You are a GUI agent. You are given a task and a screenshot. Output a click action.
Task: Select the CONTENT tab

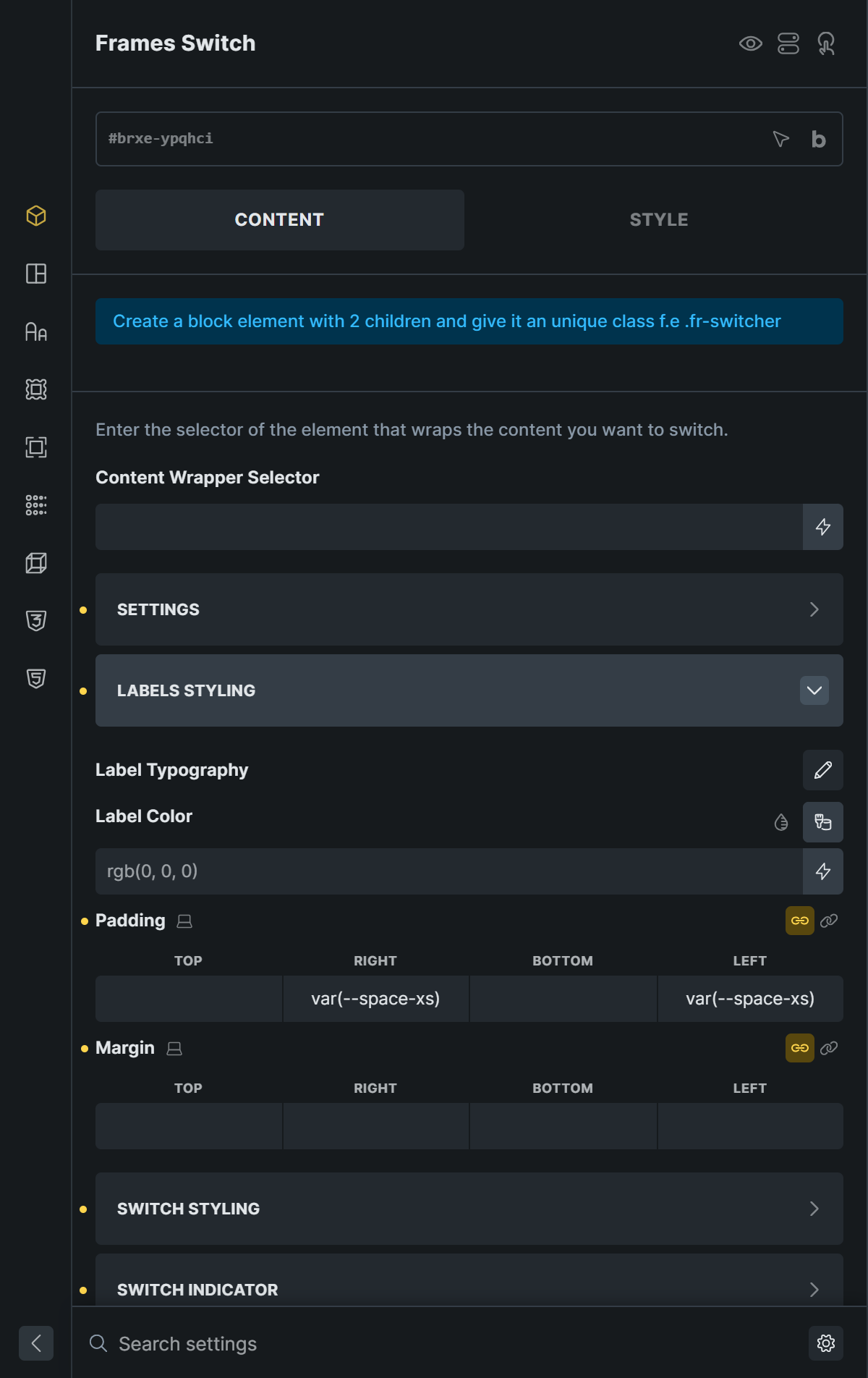[280, 220]
